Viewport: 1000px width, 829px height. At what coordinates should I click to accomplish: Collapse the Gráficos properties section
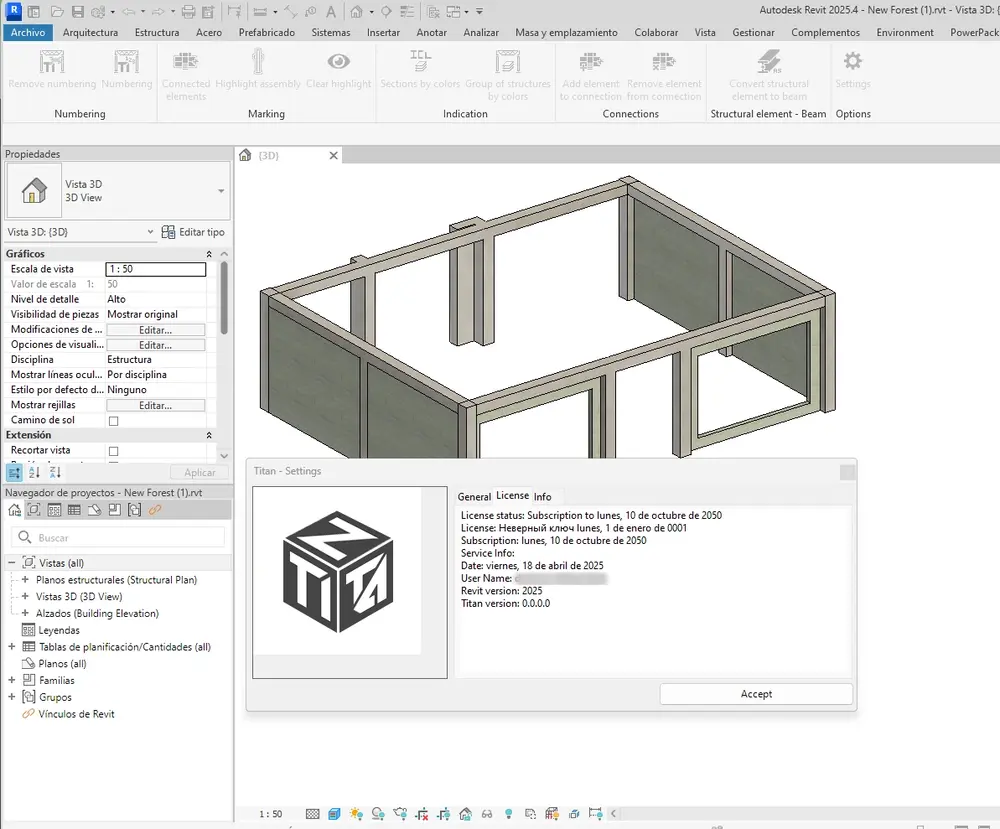pyautogui.click(x=209, y=254)
